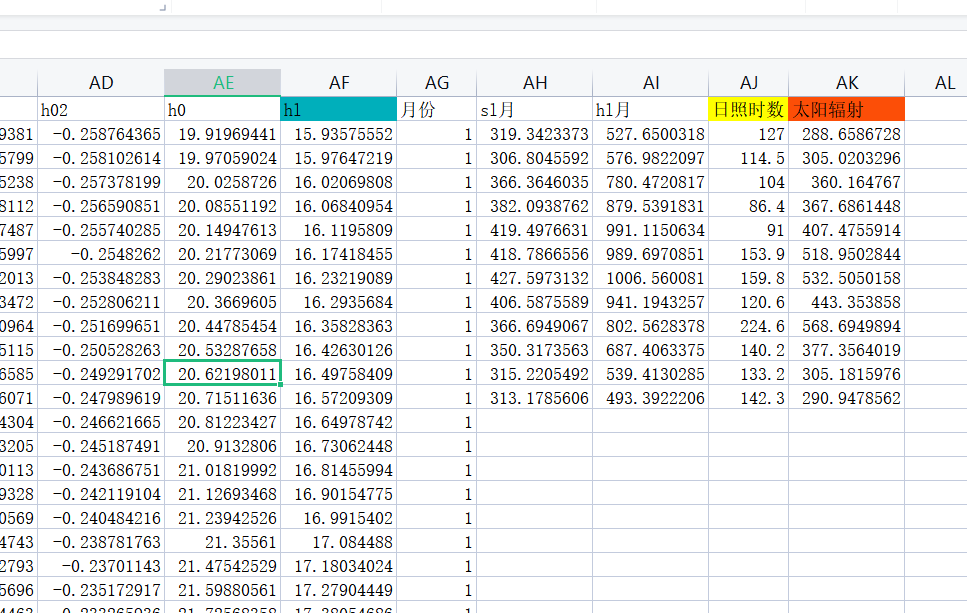This screenshot has width=967, height=613.
Task: Select cell containing 493.3922206
Action: click(651, 398)
